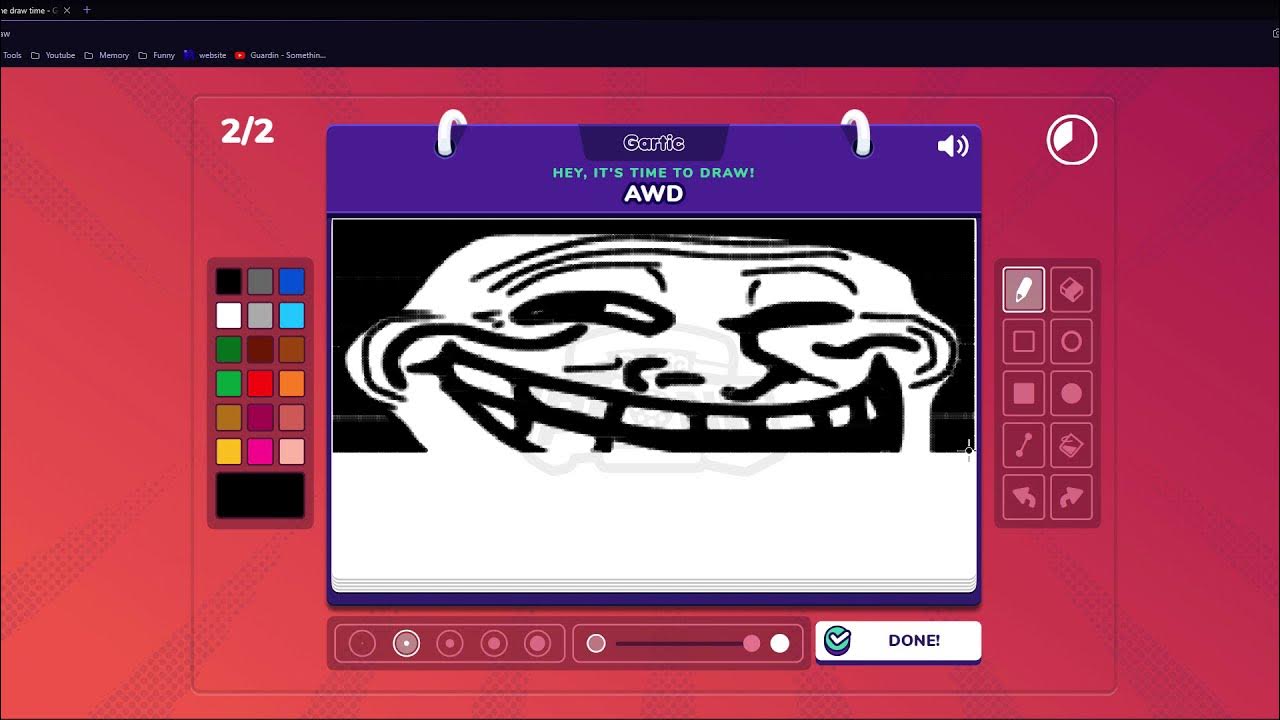The height and width of the screenshot is (720, 1280).
Task: Click the opacity slider handle
Action: tap(752, 644)
